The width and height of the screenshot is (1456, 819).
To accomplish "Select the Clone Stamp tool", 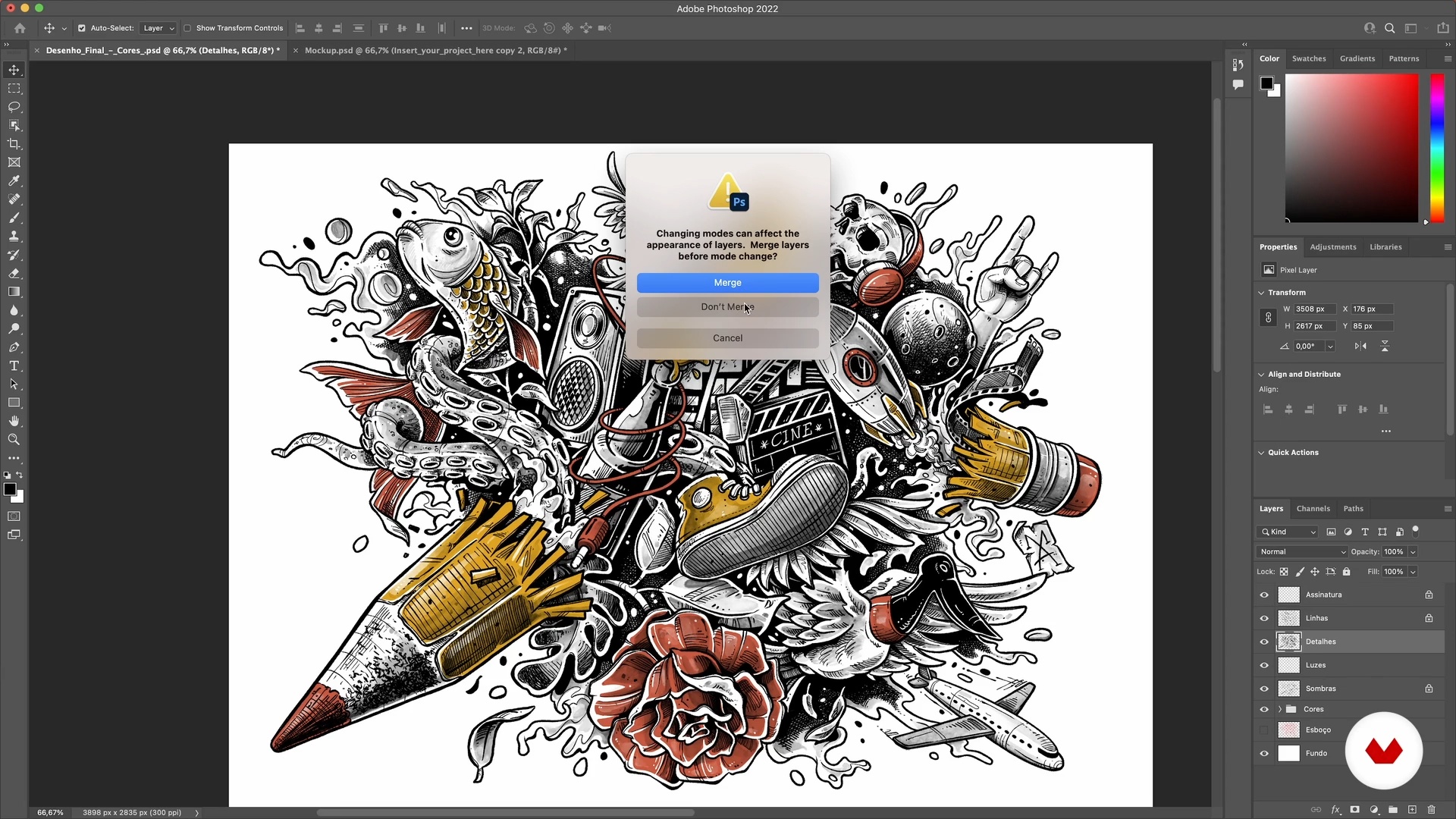I will (x=14, y=236).
